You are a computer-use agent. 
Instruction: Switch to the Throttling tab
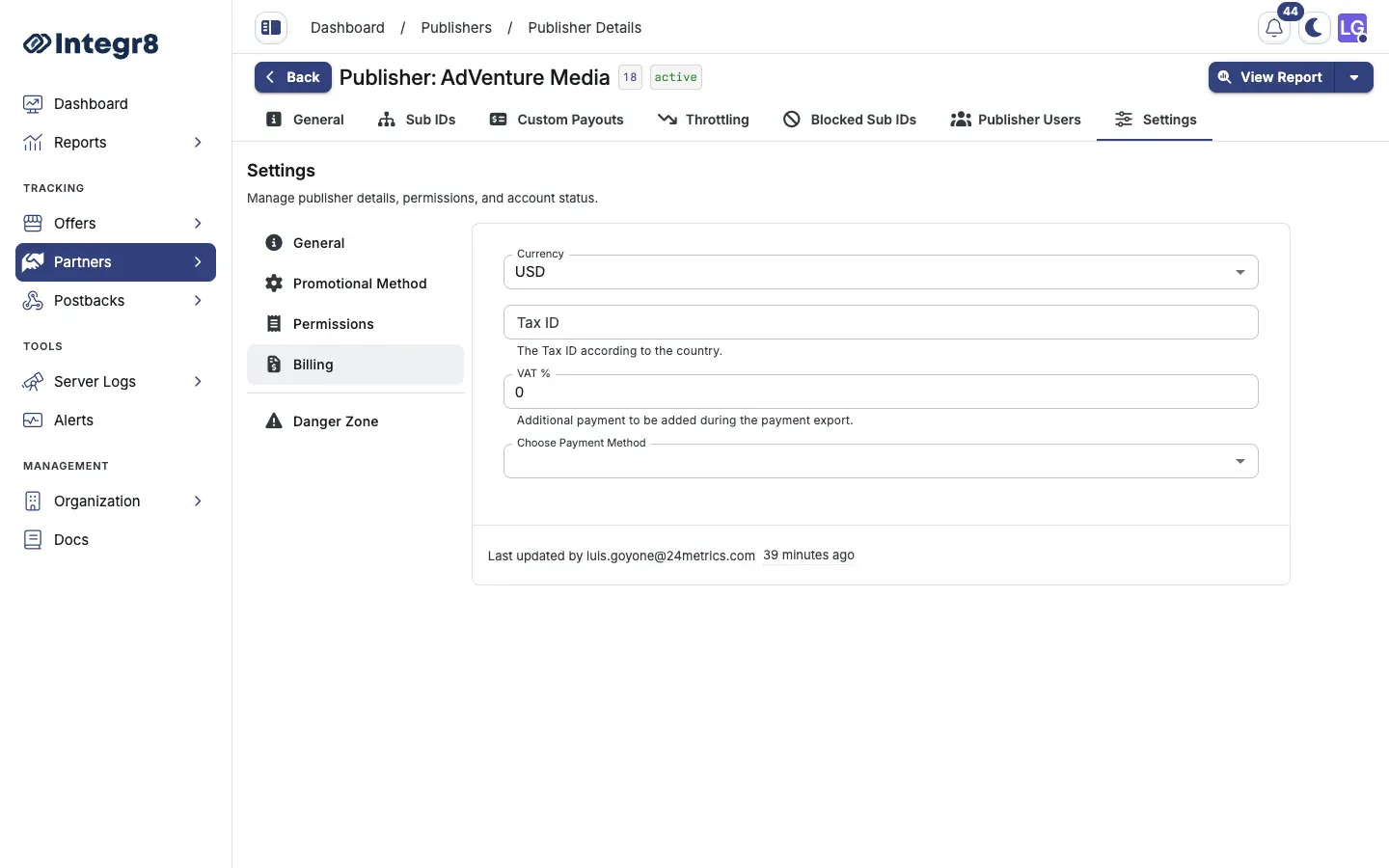click(x=703, y=120)
